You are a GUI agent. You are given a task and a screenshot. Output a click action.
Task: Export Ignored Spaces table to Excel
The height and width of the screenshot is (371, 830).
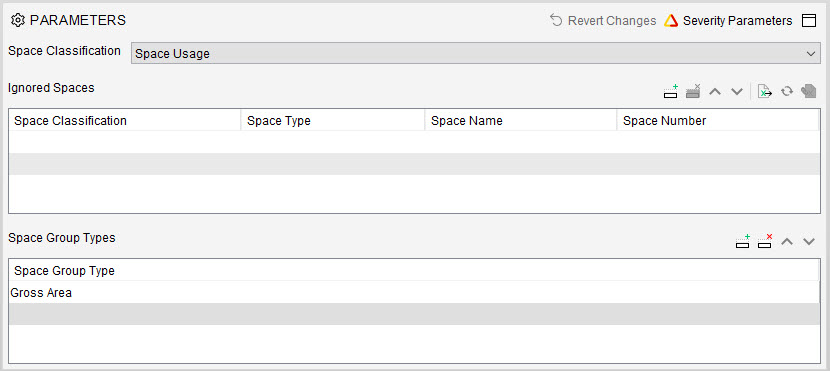(764, 91)
